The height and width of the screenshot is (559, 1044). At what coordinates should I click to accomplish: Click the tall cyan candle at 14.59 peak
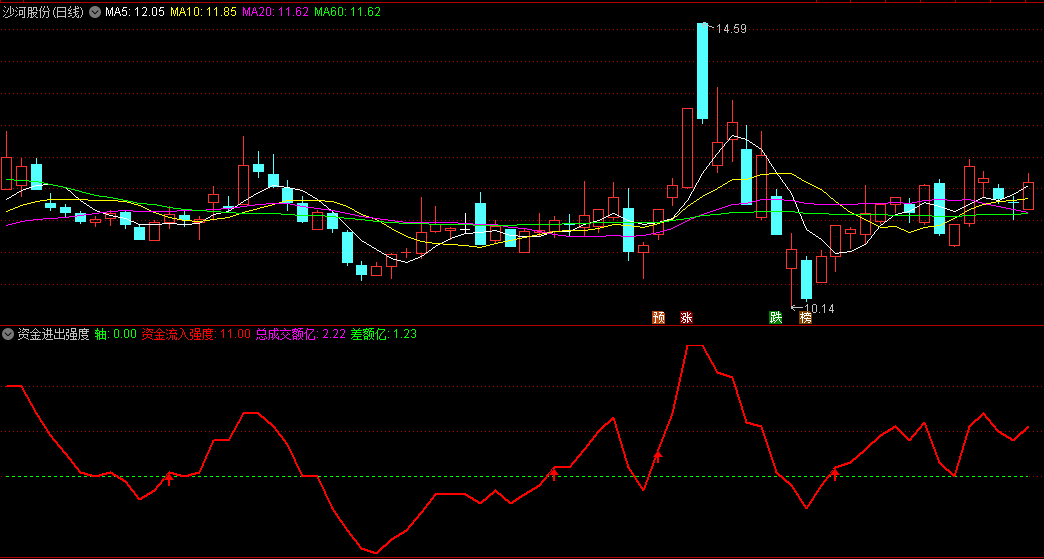702,71
